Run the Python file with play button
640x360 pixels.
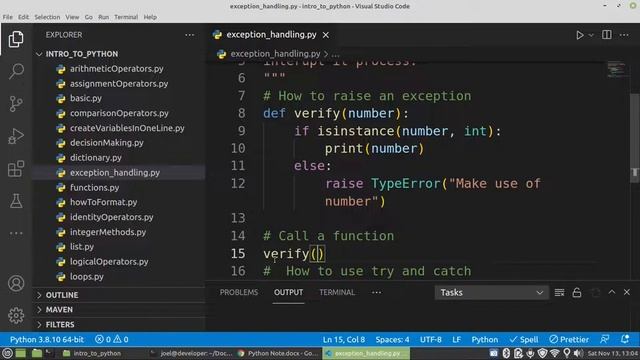pyautogui.click(x=580, y=35)
